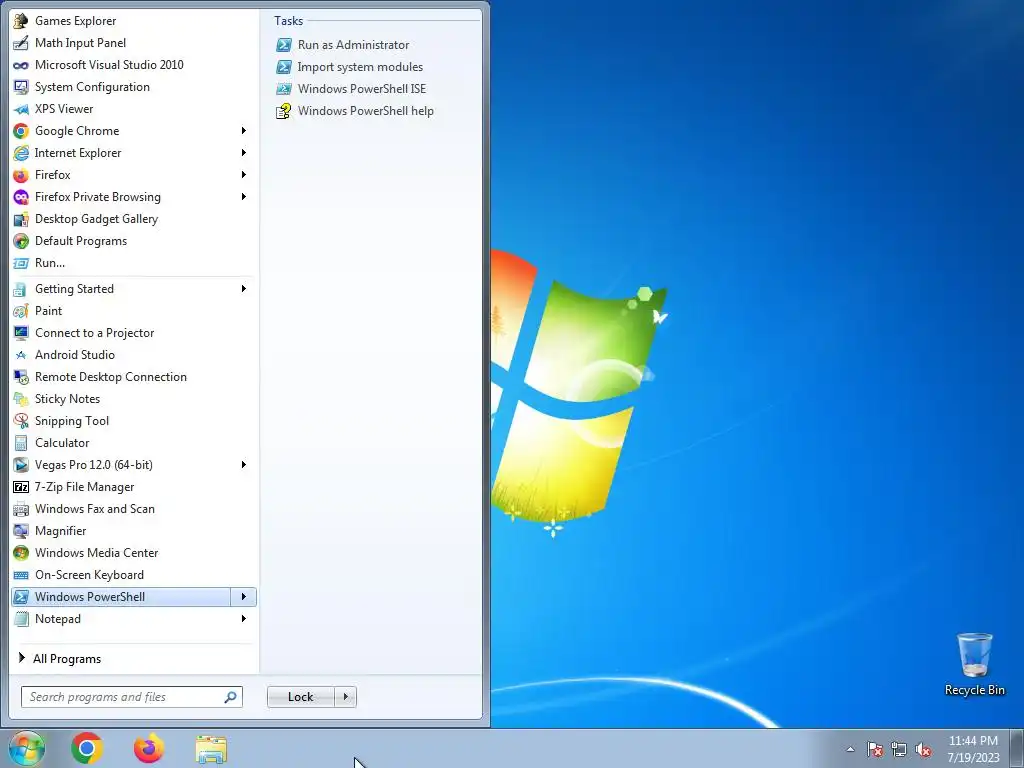
Task: Open Windows Explorer from the taskbar
Action: tap(211, 749)
